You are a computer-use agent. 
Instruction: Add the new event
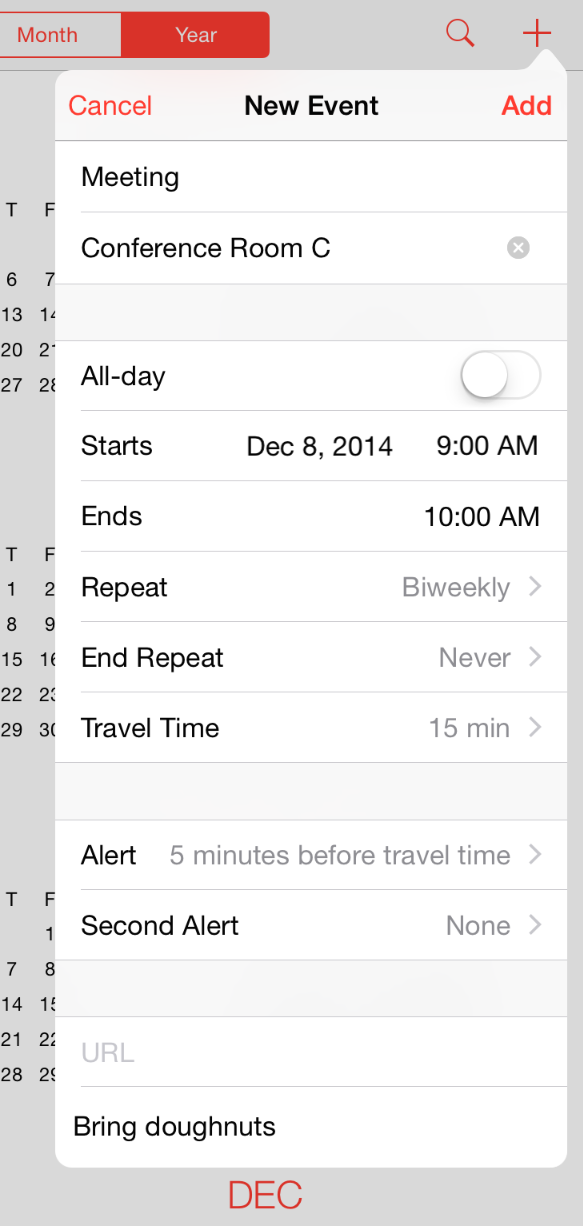(526, 106)
